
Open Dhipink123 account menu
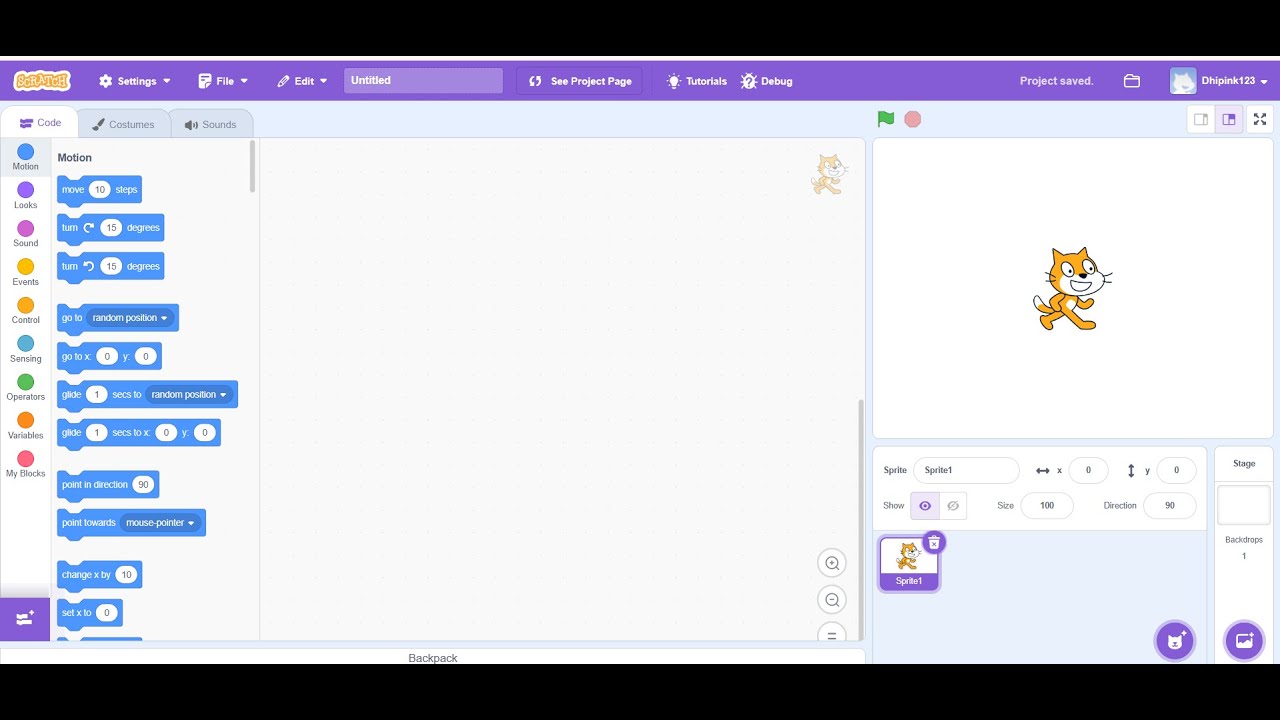(x=1219, y=81)
